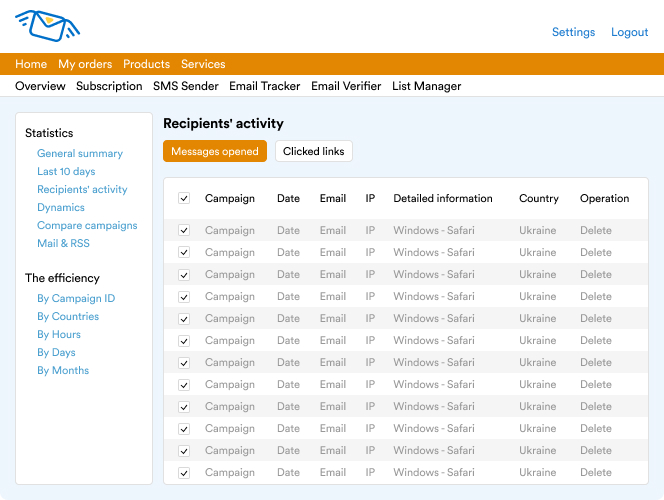Viewport: 664px width, 500px height.
Task: Click the envelope logo icon
Action: 47,26
